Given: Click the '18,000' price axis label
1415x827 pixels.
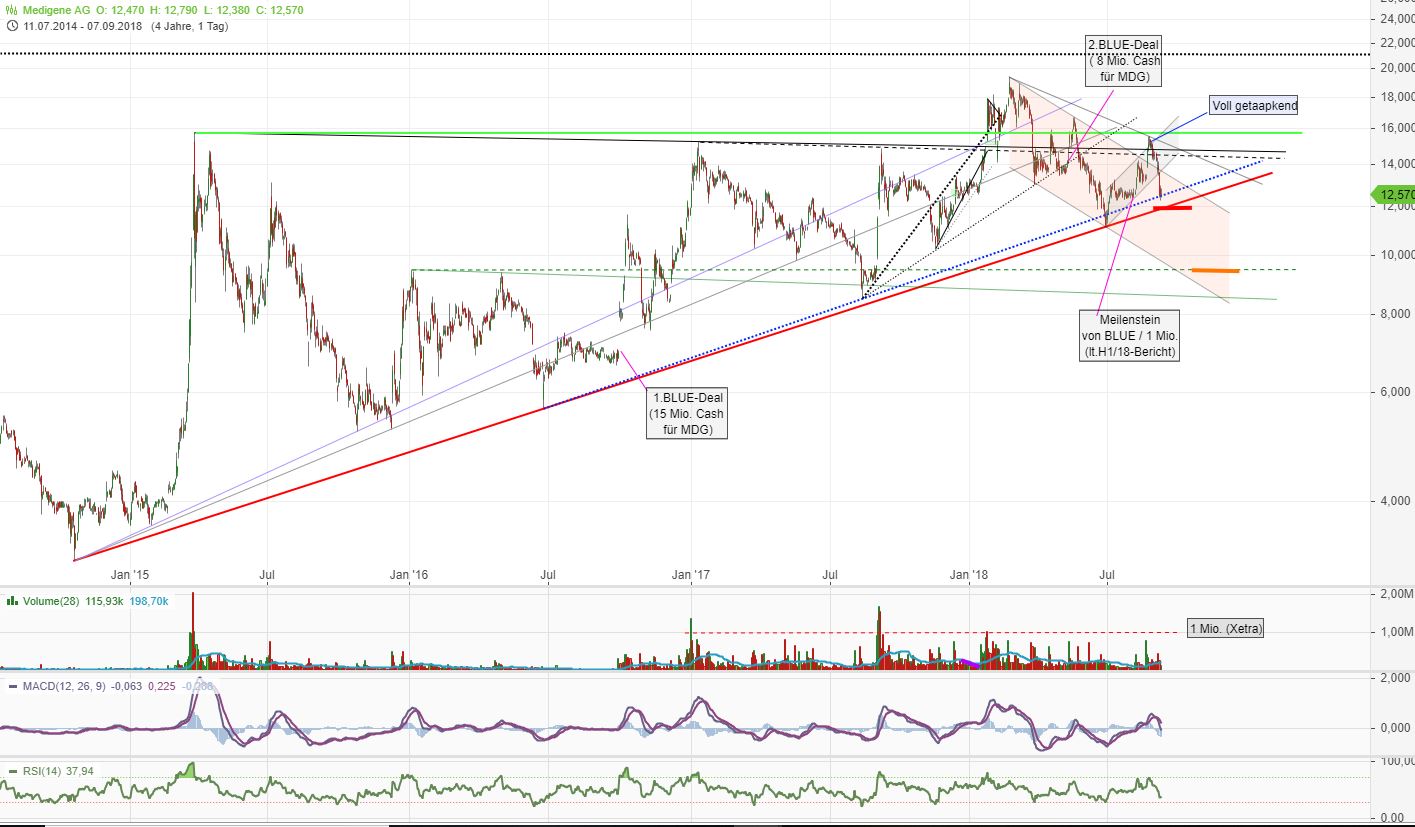Looking at the screenshot, I should coord(1397,97).
